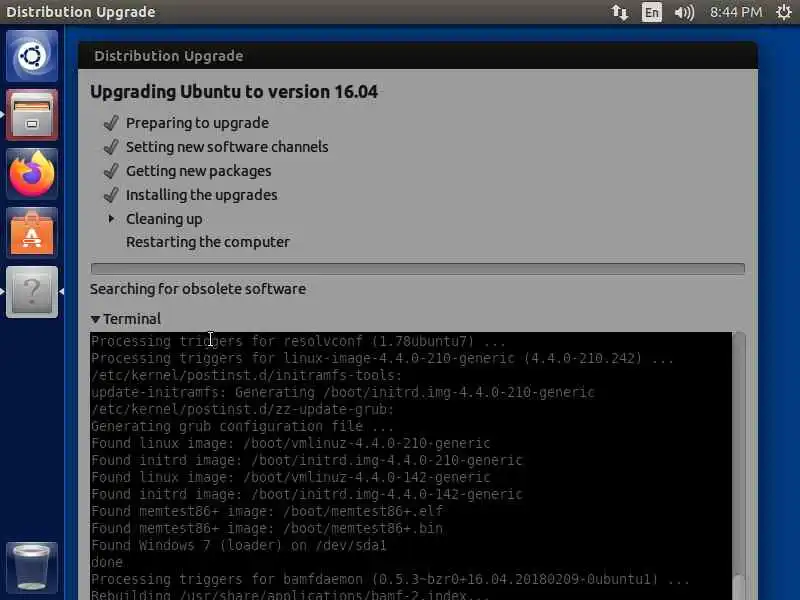
Task: Select 'Searching for obsolete software' status text
Action: (198, 289)
